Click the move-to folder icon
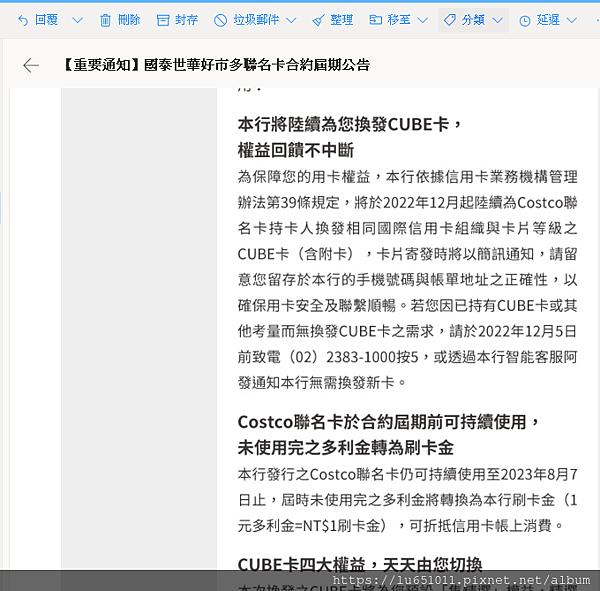 [x=375, y=20]
